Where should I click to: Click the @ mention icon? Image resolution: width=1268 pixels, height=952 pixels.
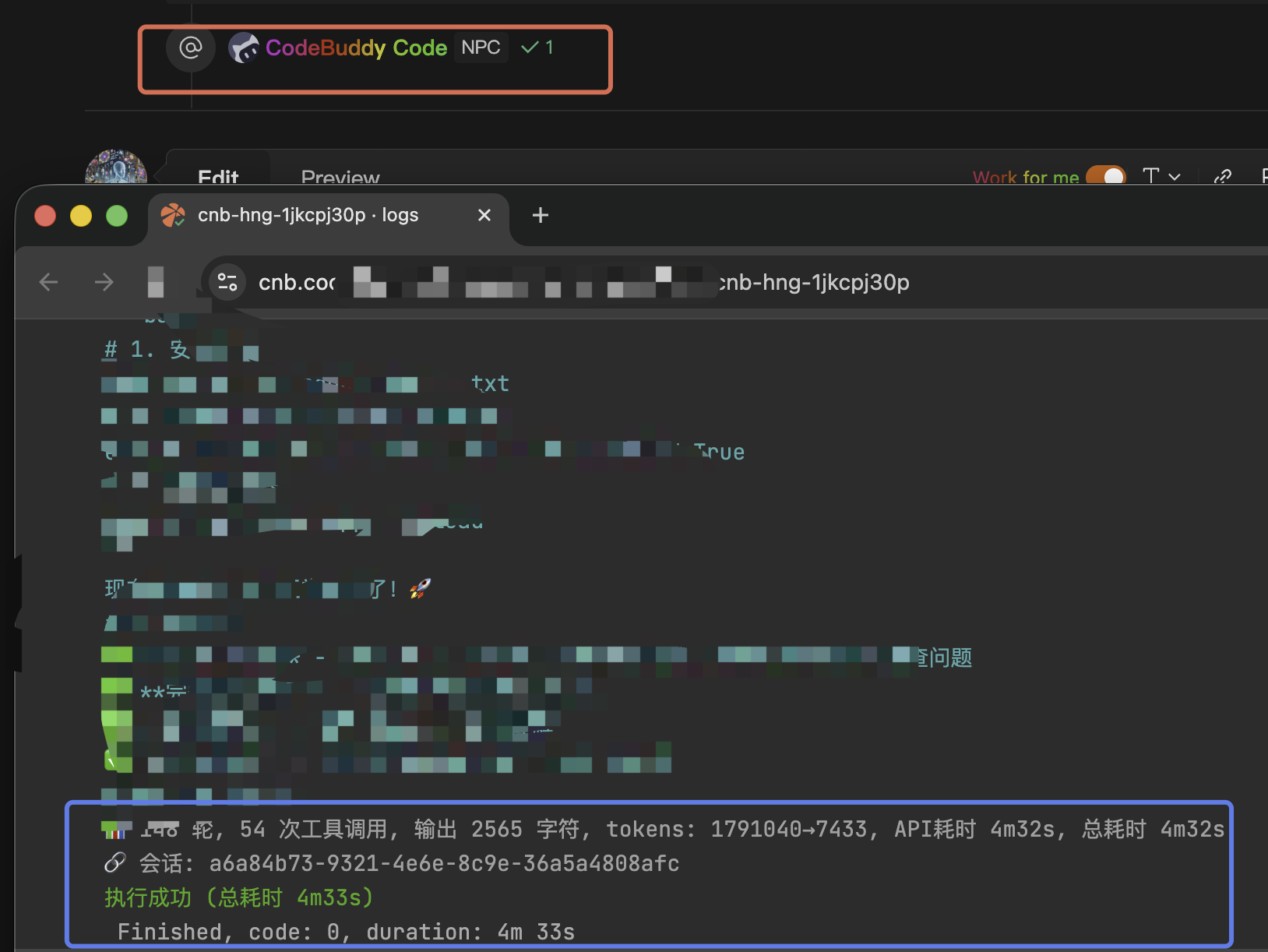point(191,48)
